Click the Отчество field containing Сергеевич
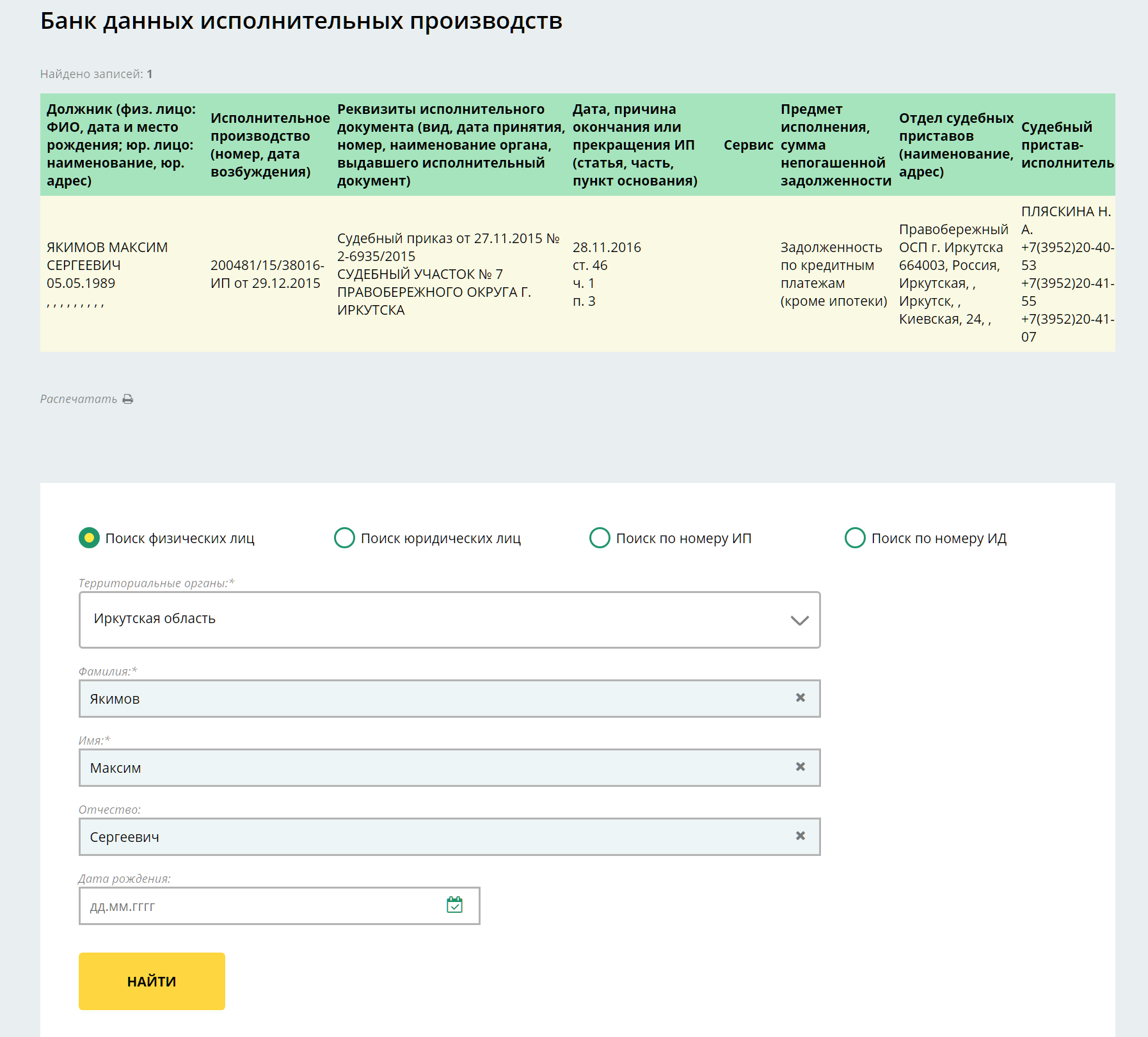Viewport: 1148px width, 1037px height. pyautogui.click(x=435, y=837)
